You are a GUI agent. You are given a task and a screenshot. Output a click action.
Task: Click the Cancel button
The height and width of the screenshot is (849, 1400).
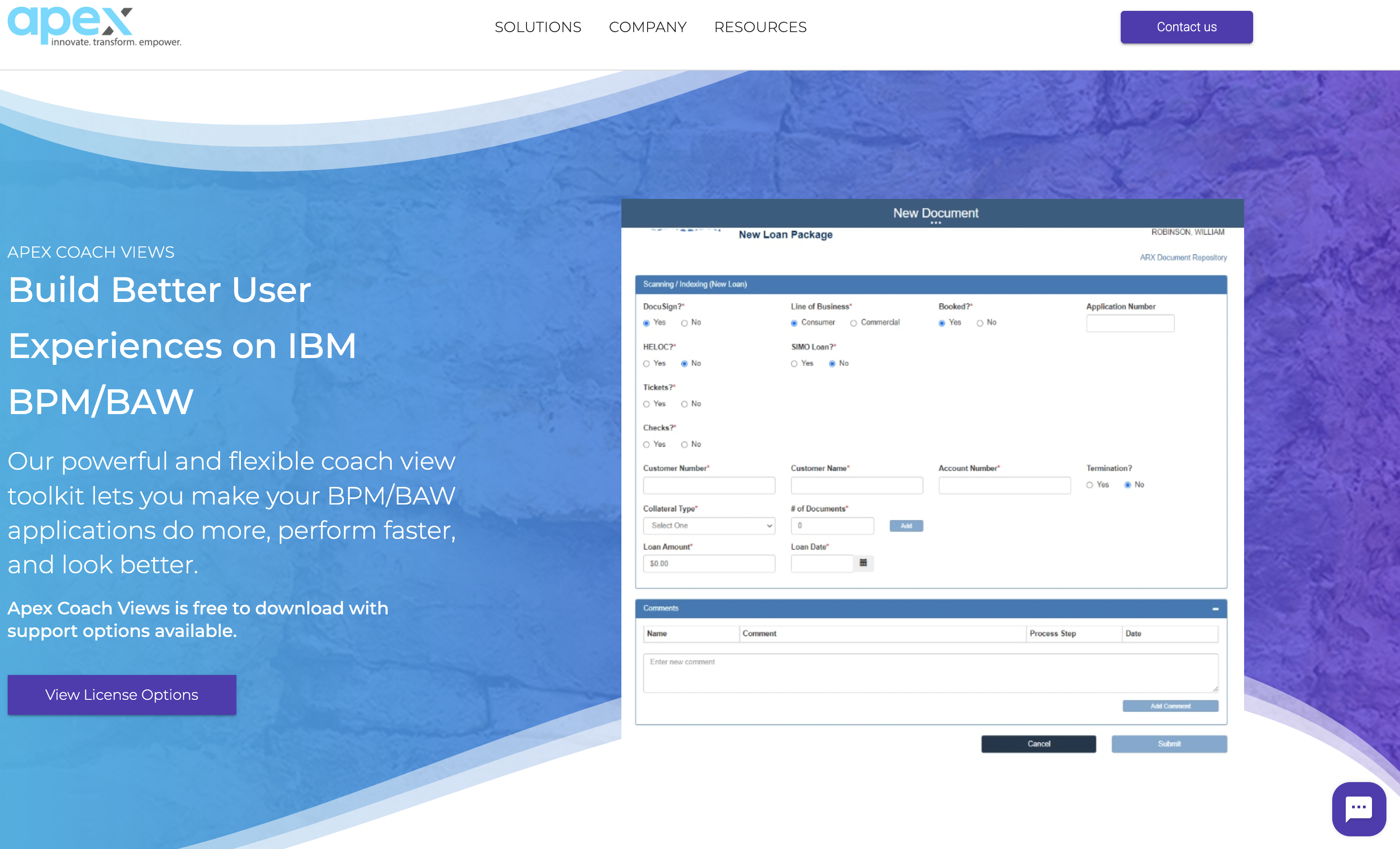1038,744
